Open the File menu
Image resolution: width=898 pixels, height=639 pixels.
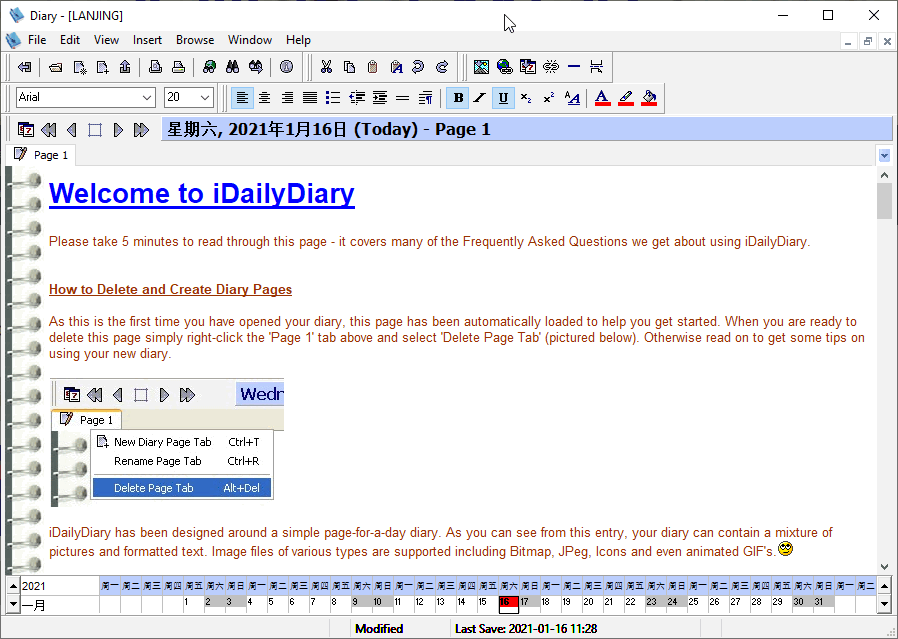[37, 40]
